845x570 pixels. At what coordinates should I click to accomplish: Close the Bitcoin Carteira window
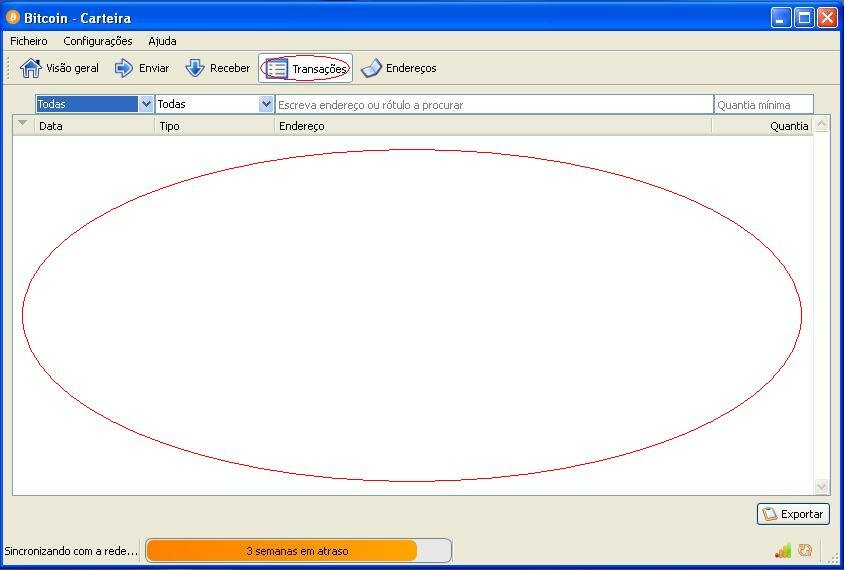pyautogui.click(x=827, y=18)
